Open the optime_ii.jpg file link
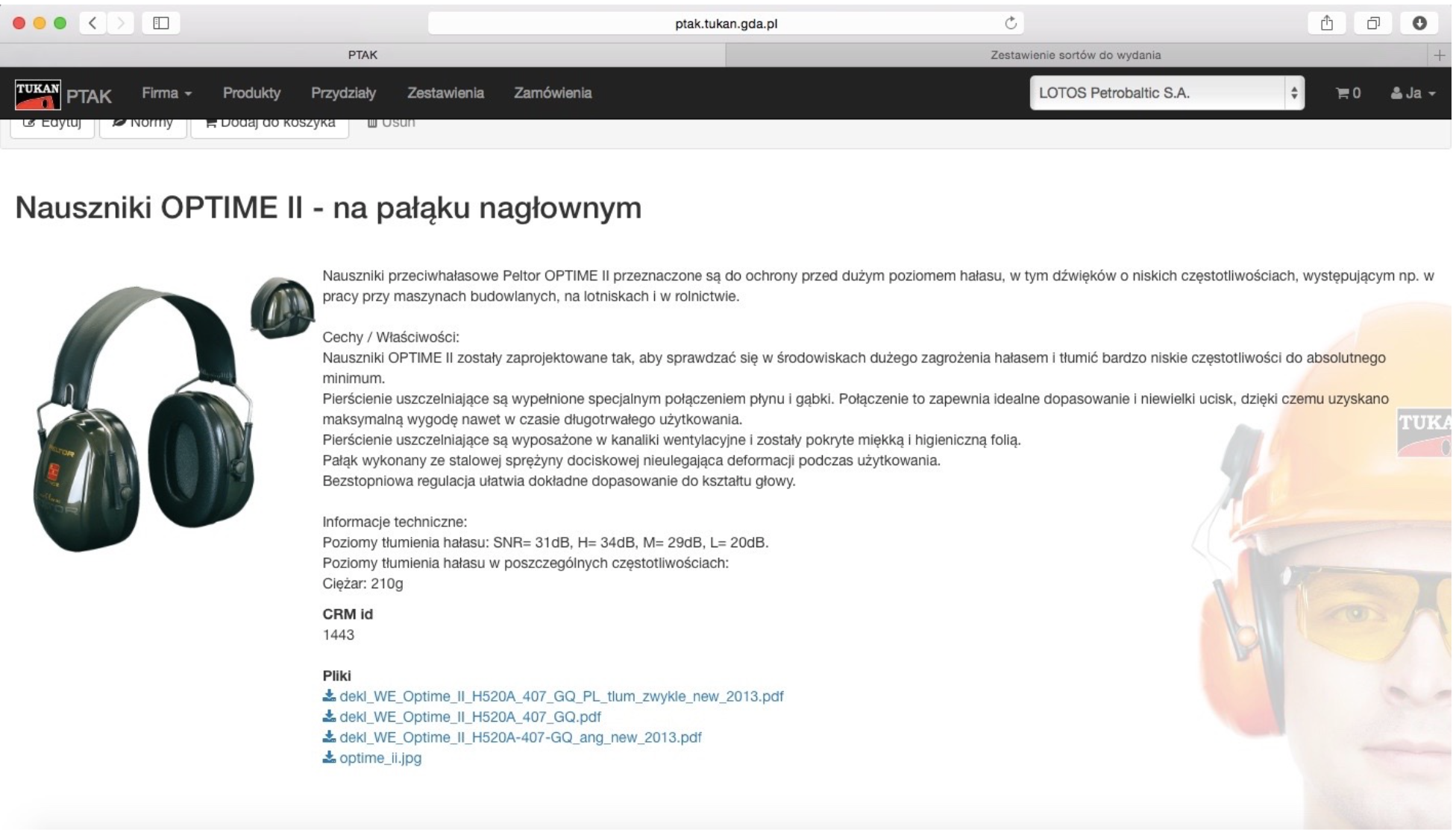The height and width of the screenshot is (835, 1456). click(x=380, y=758)
